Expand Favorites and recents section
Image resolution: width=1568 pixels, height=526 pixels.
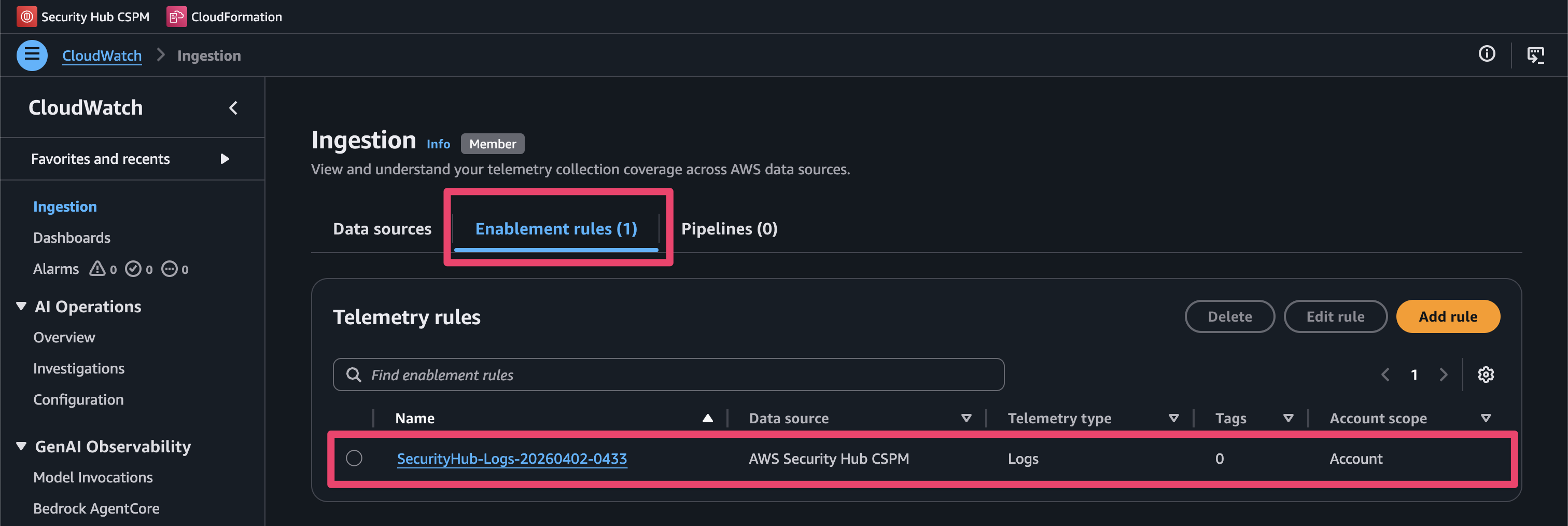225,159
